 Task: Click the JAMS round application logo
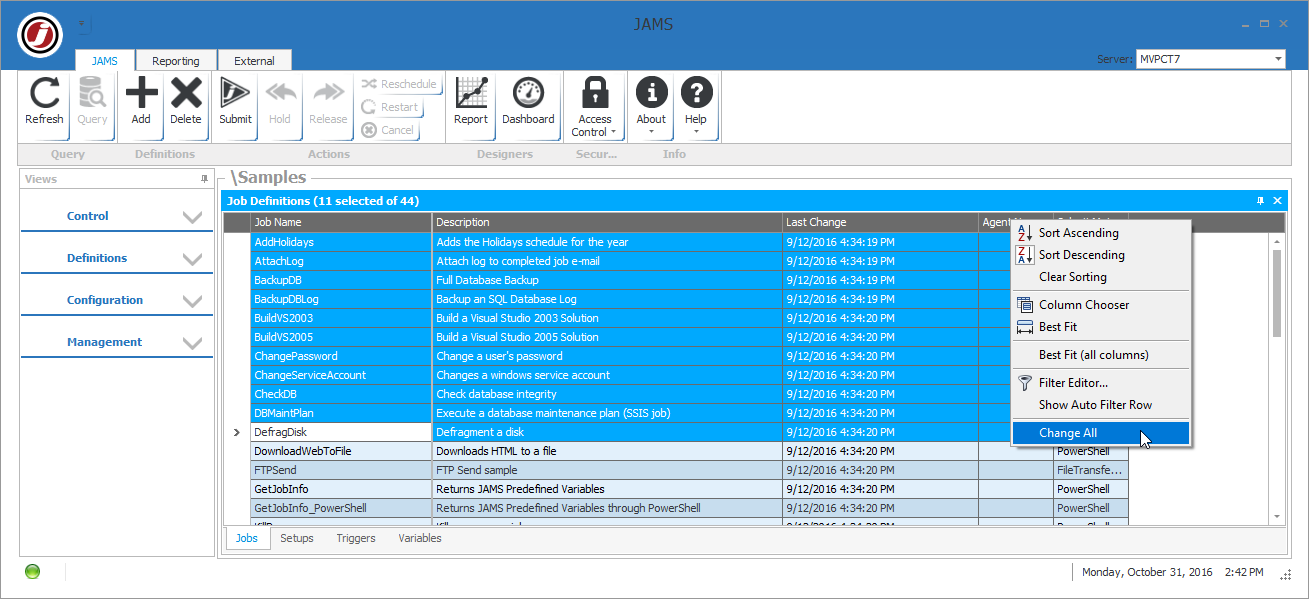coord(40,35)
